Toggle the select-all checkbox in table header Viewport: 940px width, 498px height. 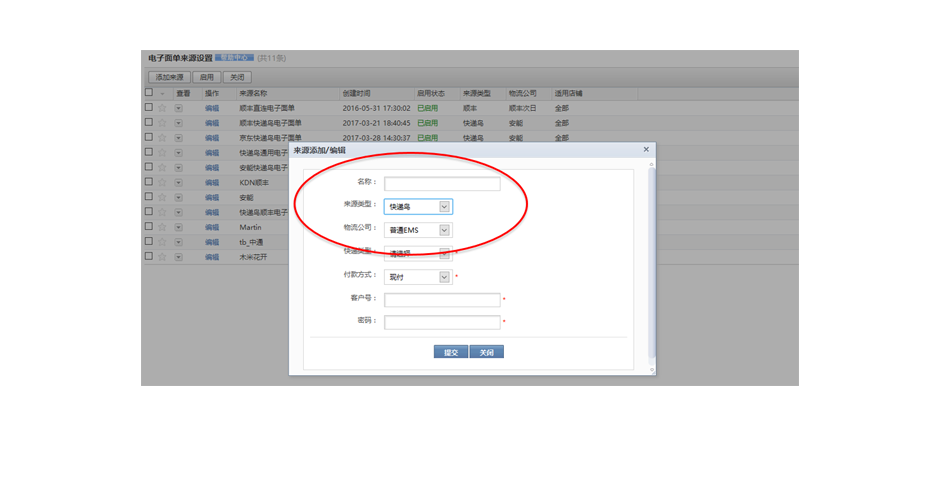[149, 92]
